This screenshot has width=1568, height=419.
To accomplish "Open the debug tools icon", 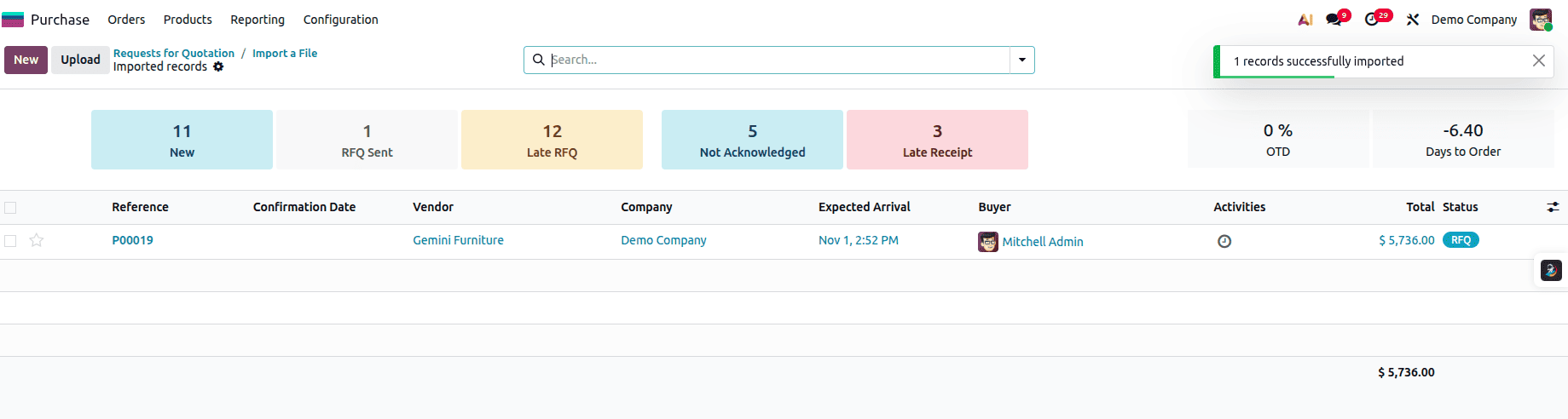I will pyautogui.click(x=1413, y=20).
